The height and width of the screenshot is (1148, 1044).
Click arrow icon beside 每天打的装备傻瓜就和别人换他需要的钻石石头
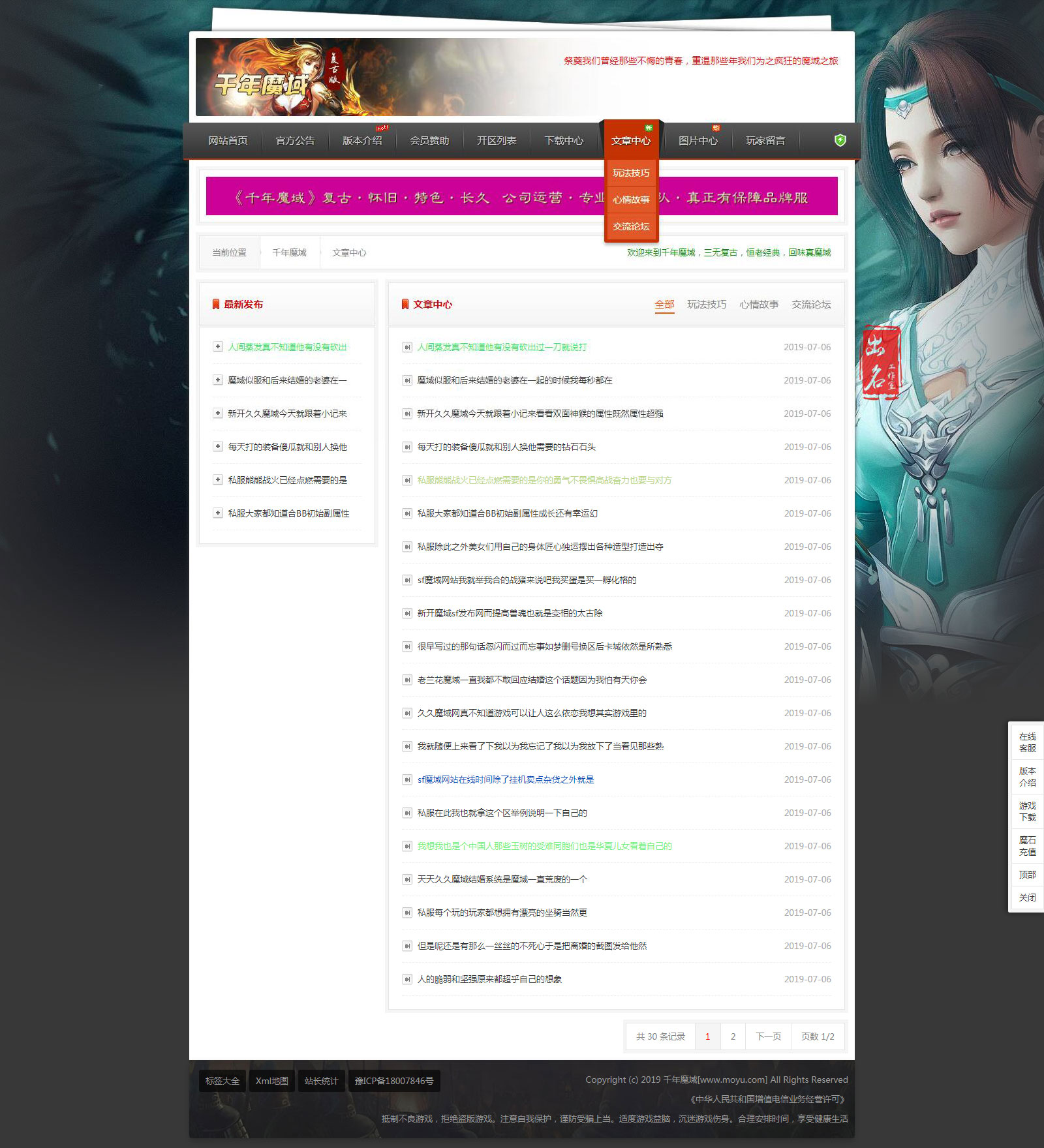point(407,447)
